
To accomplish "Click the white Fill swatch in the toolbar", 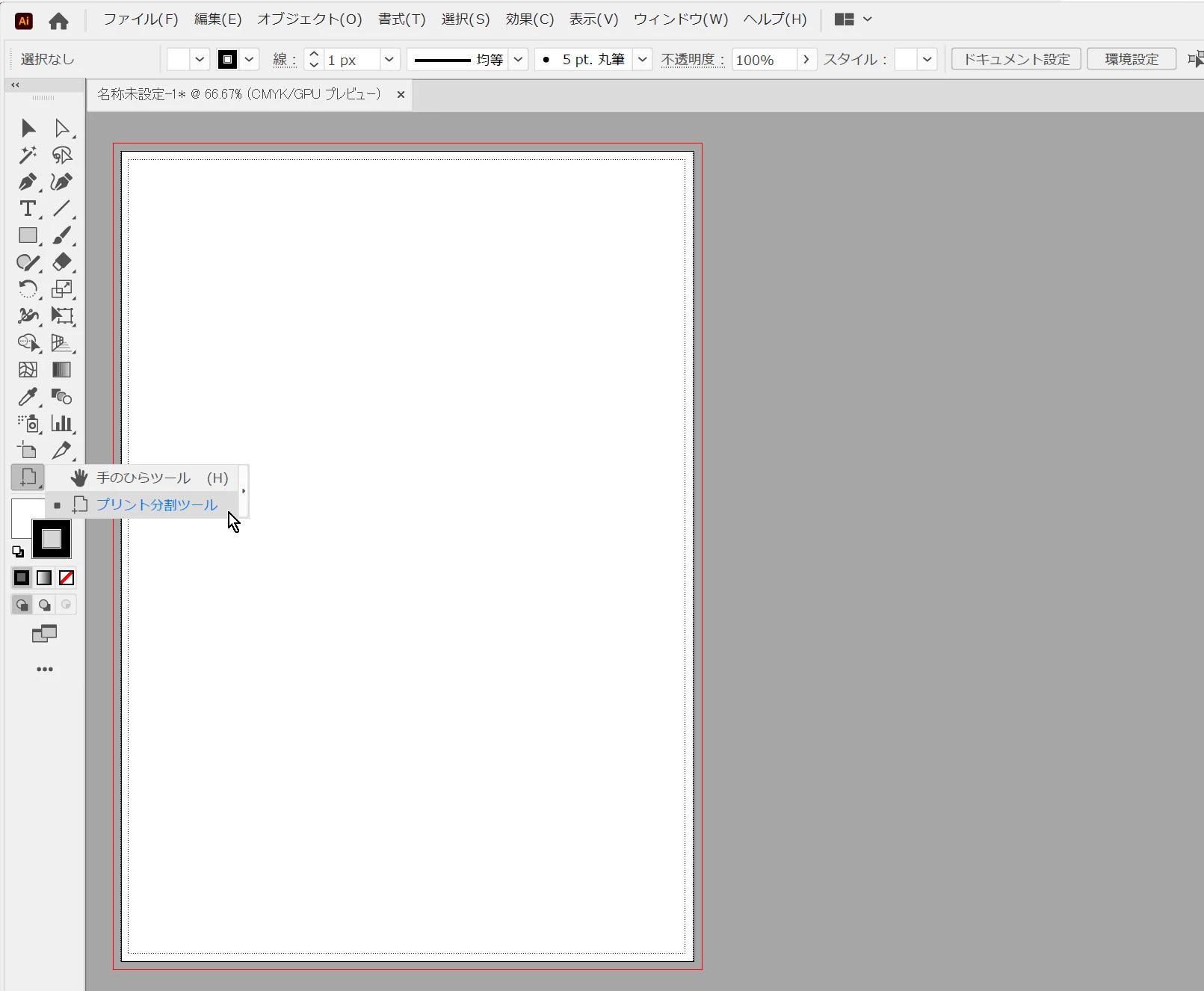I will coord(21,519).
